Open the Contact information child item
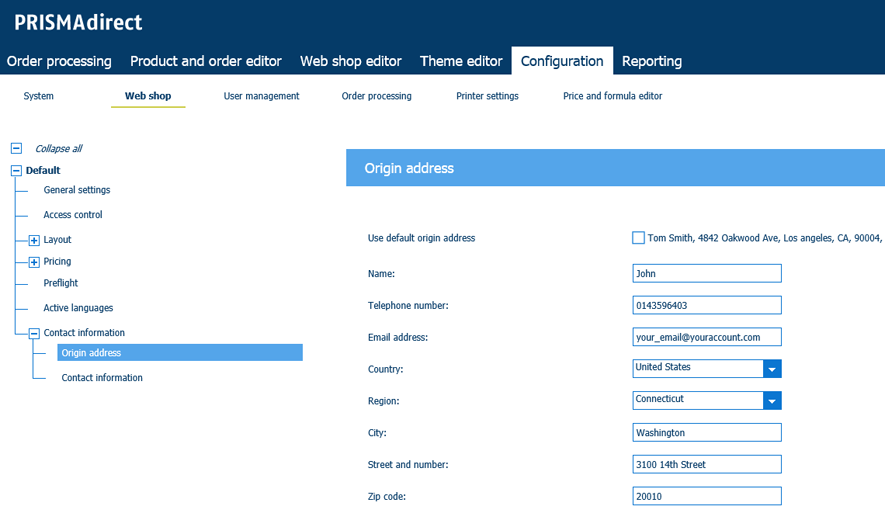 coord(102,378)
